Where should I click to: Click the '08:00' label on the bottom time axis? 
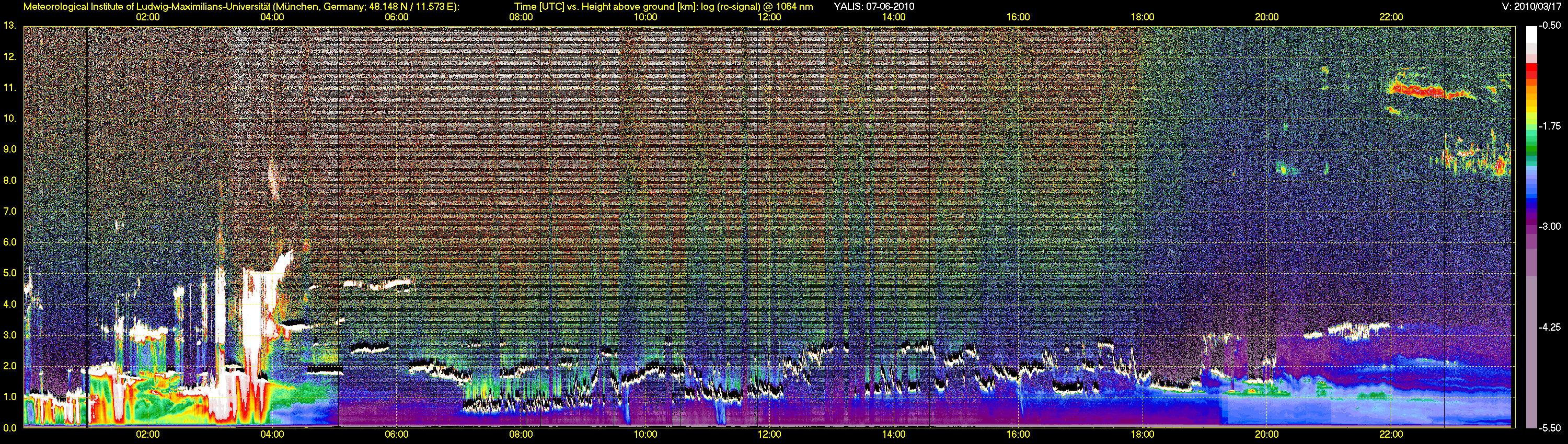point(521,434)
